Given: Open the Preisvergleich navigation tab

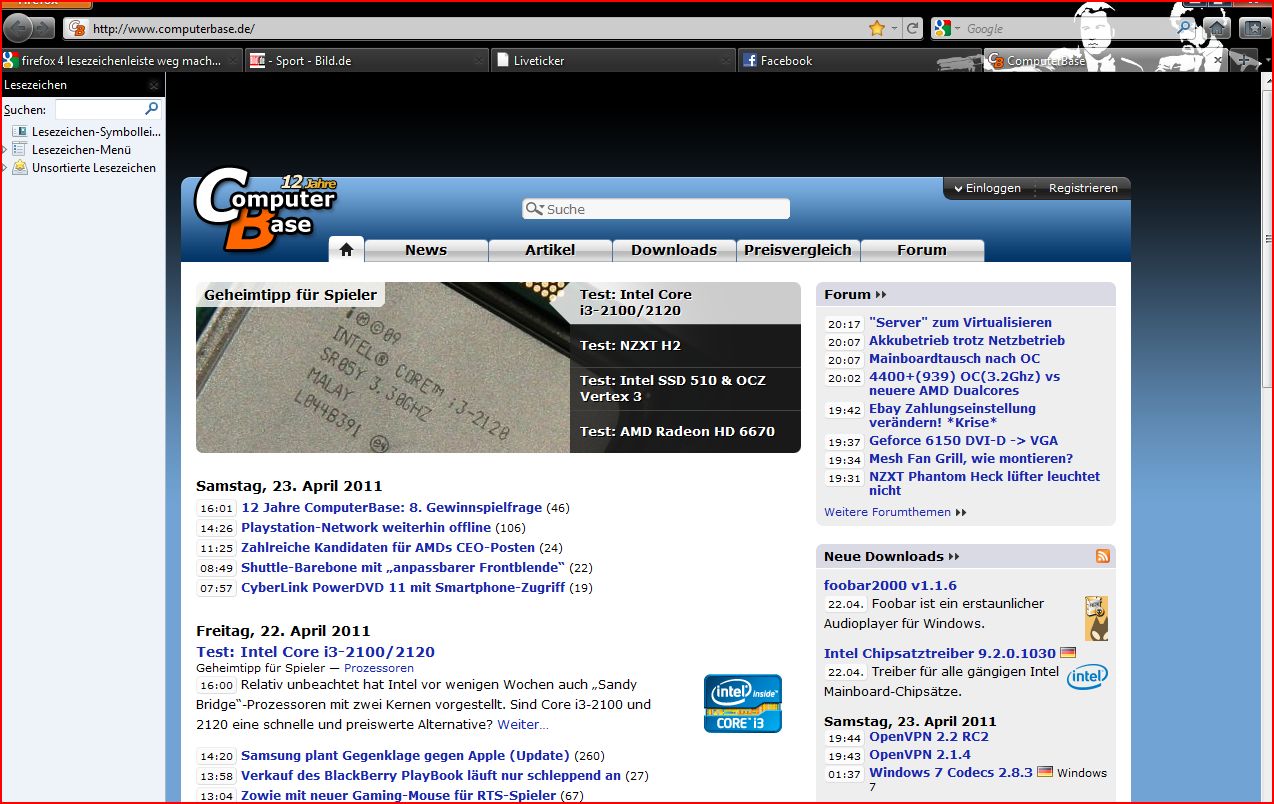Looking at the screenshot, I should click(798, 250).
